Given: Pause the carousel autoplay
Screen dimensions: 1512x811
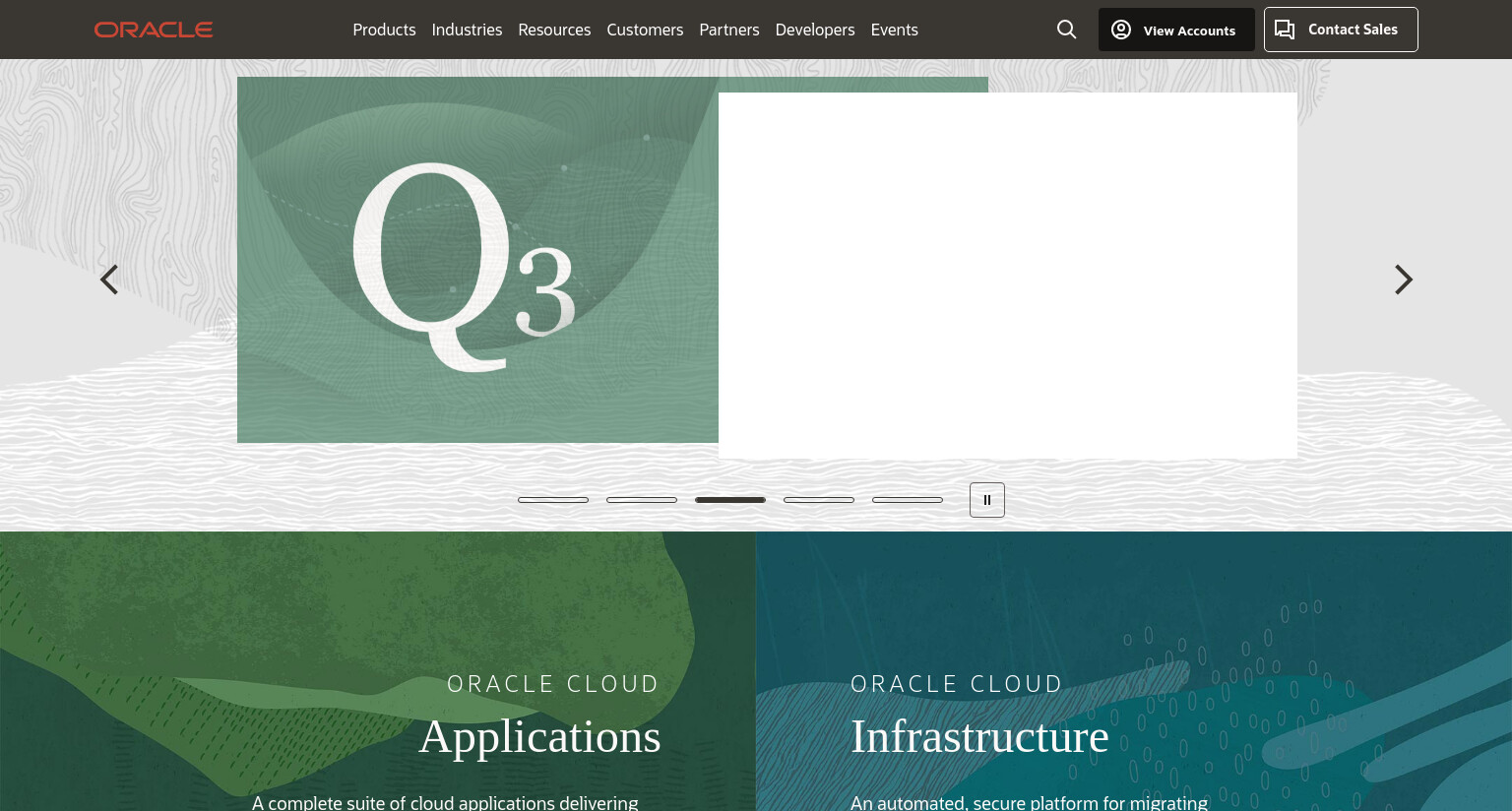Looking at the screenshot, I should pyautogui.click(x=987, y=500).
